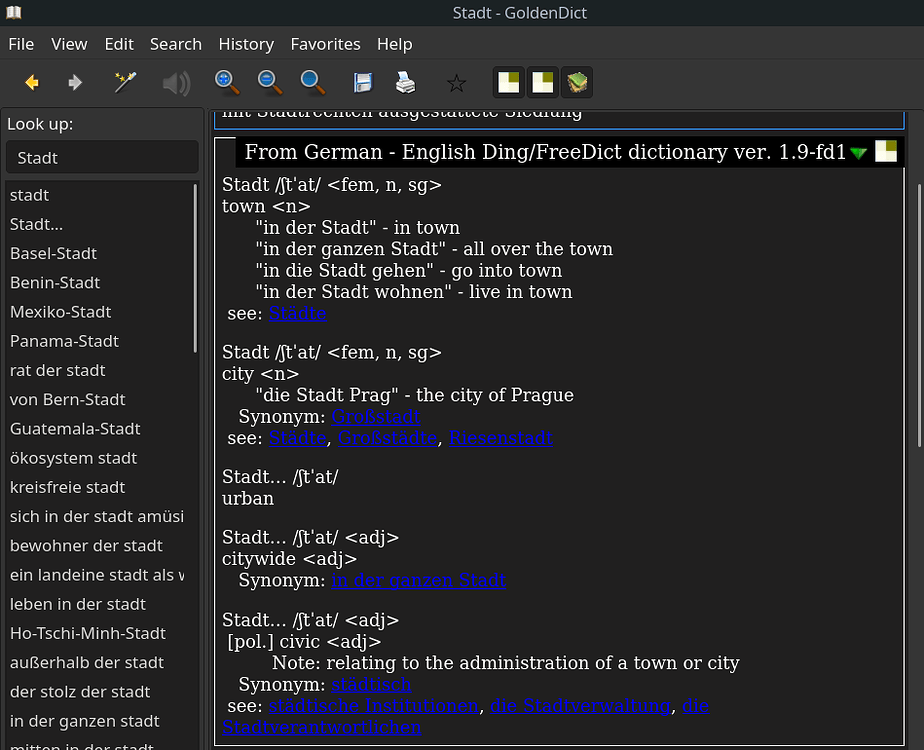Expand the dictionary group selector

pos(578,82)
